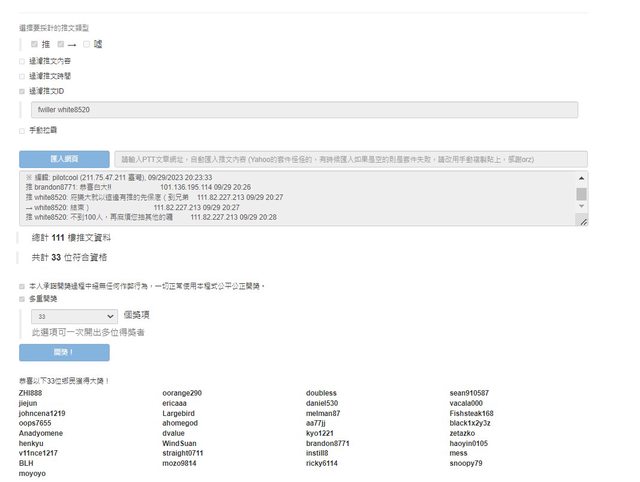640x482 pixels.
Task: Click winner name ZHI888 in results list
Action: point(31,393)
